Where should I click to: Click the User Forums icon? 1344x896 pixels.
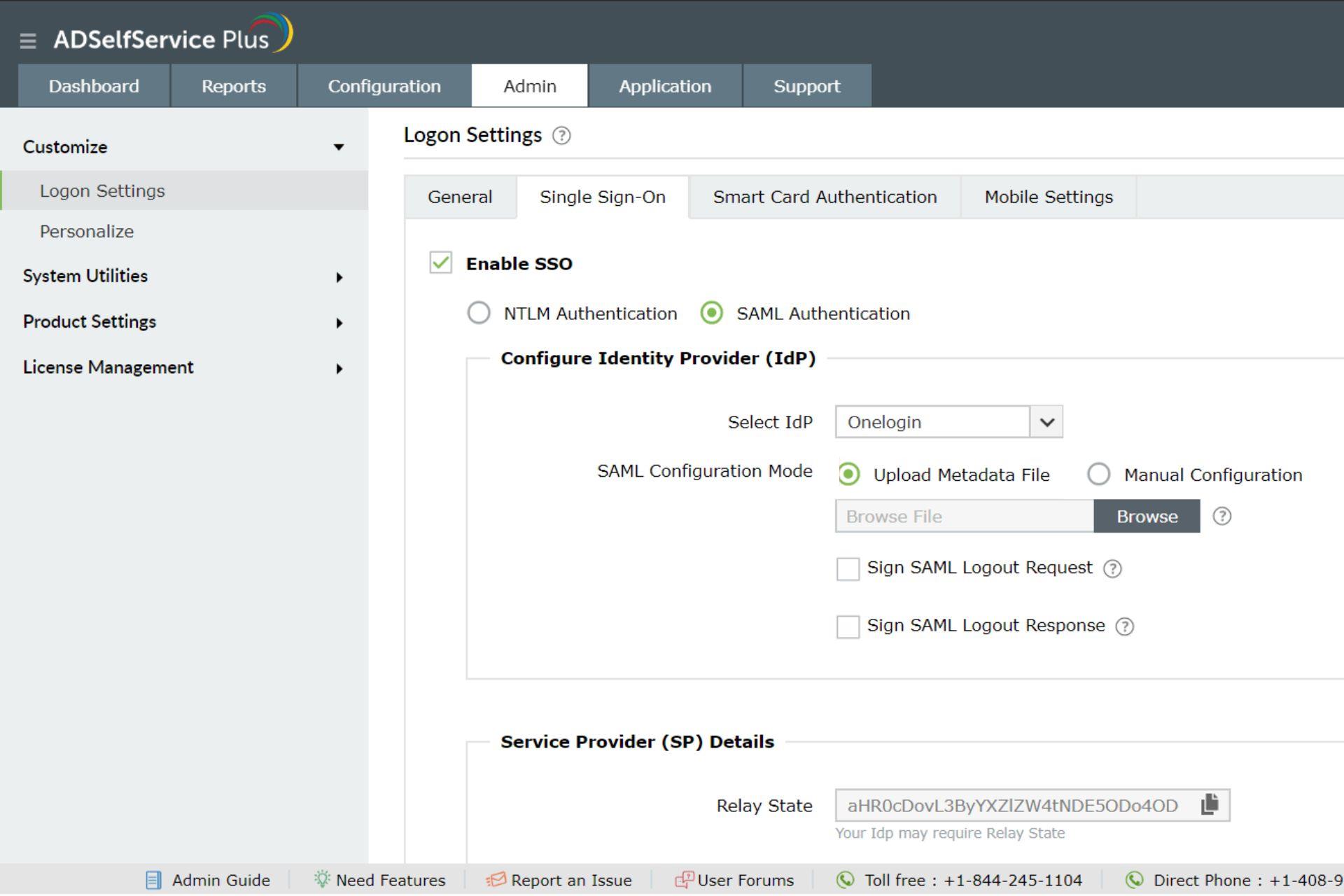tap(684, 879)
